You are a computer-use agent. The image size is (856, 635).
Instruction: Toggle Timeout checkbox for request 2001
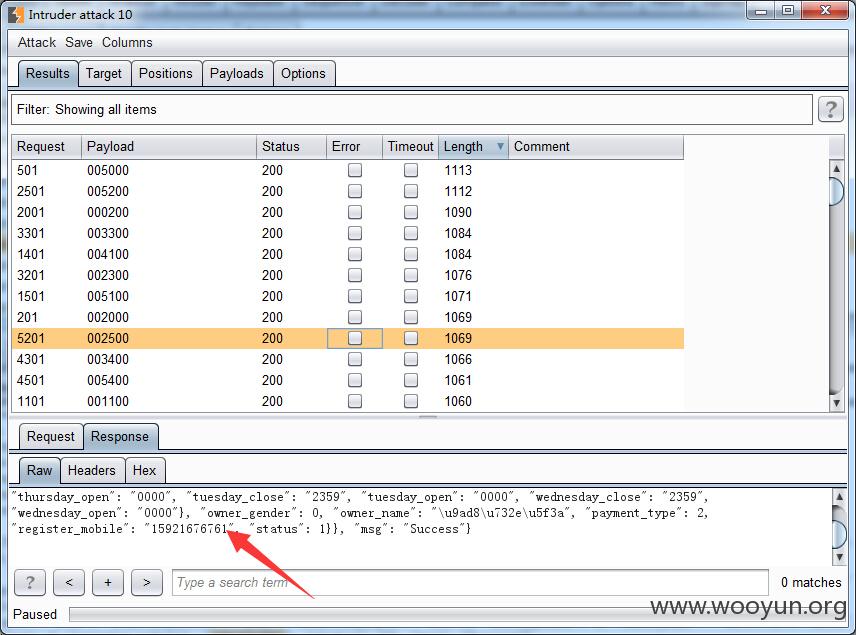[x=411, y=212]
